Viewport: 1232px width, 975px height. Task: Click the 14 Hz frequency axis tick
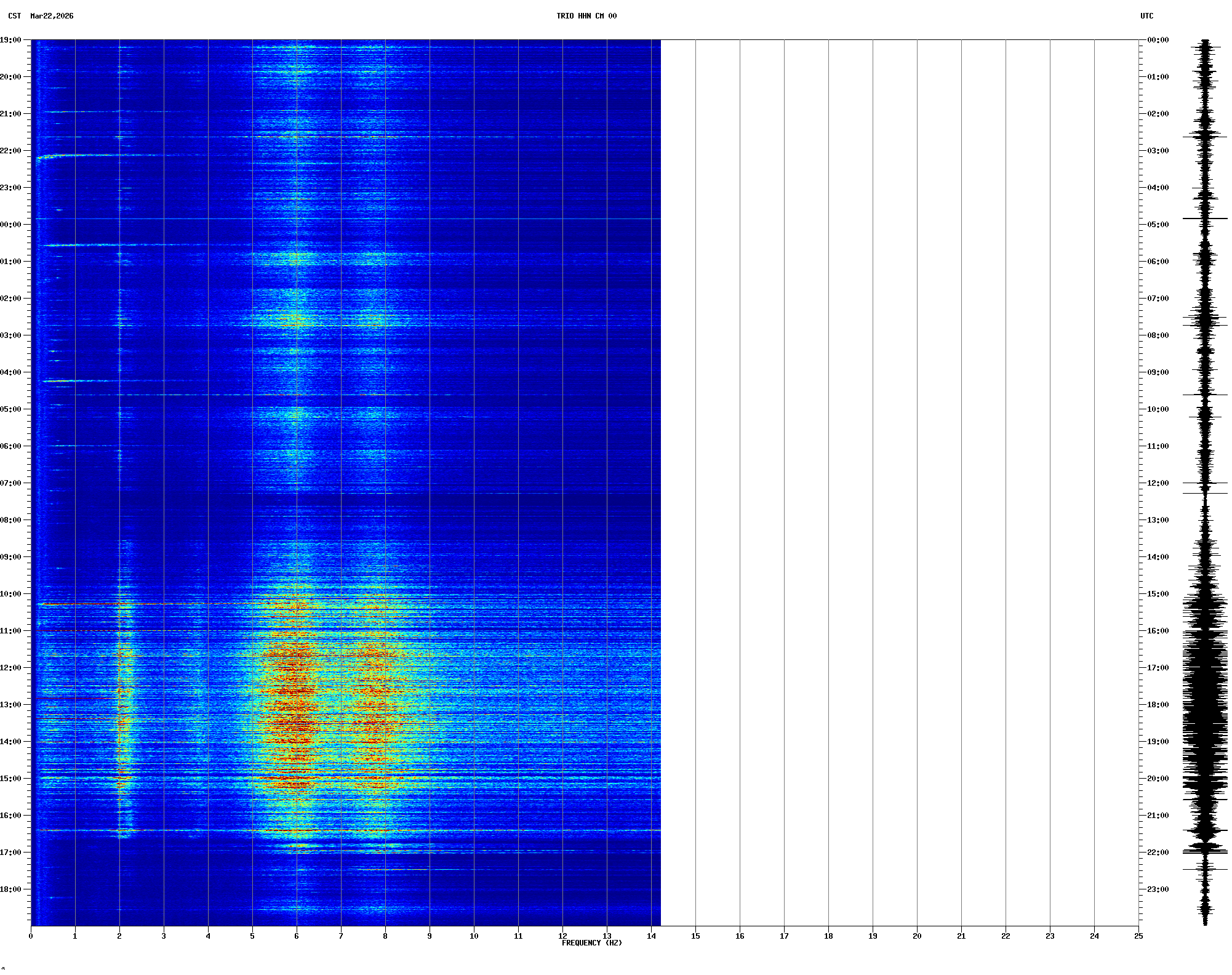click(651, 936)
